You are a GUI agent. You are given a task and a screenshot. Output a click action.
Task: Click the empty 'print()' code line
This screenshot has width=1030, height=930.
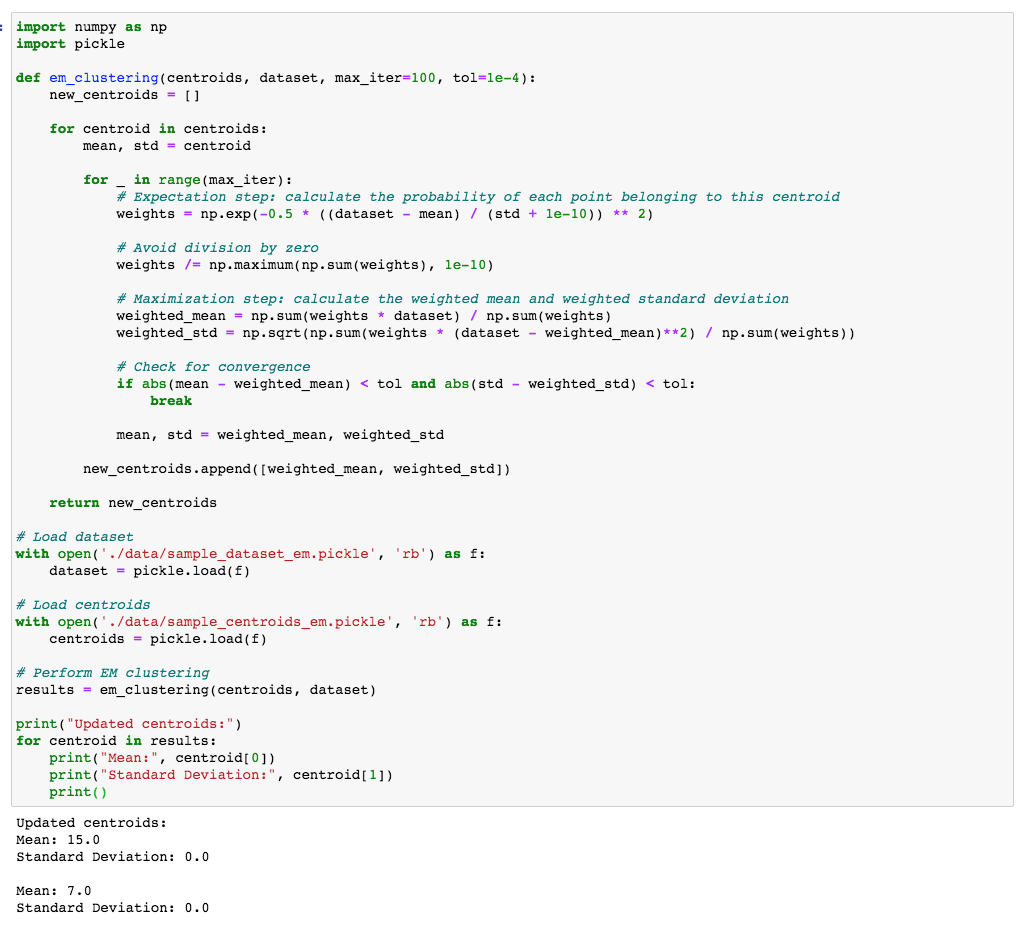coord(78,793)
